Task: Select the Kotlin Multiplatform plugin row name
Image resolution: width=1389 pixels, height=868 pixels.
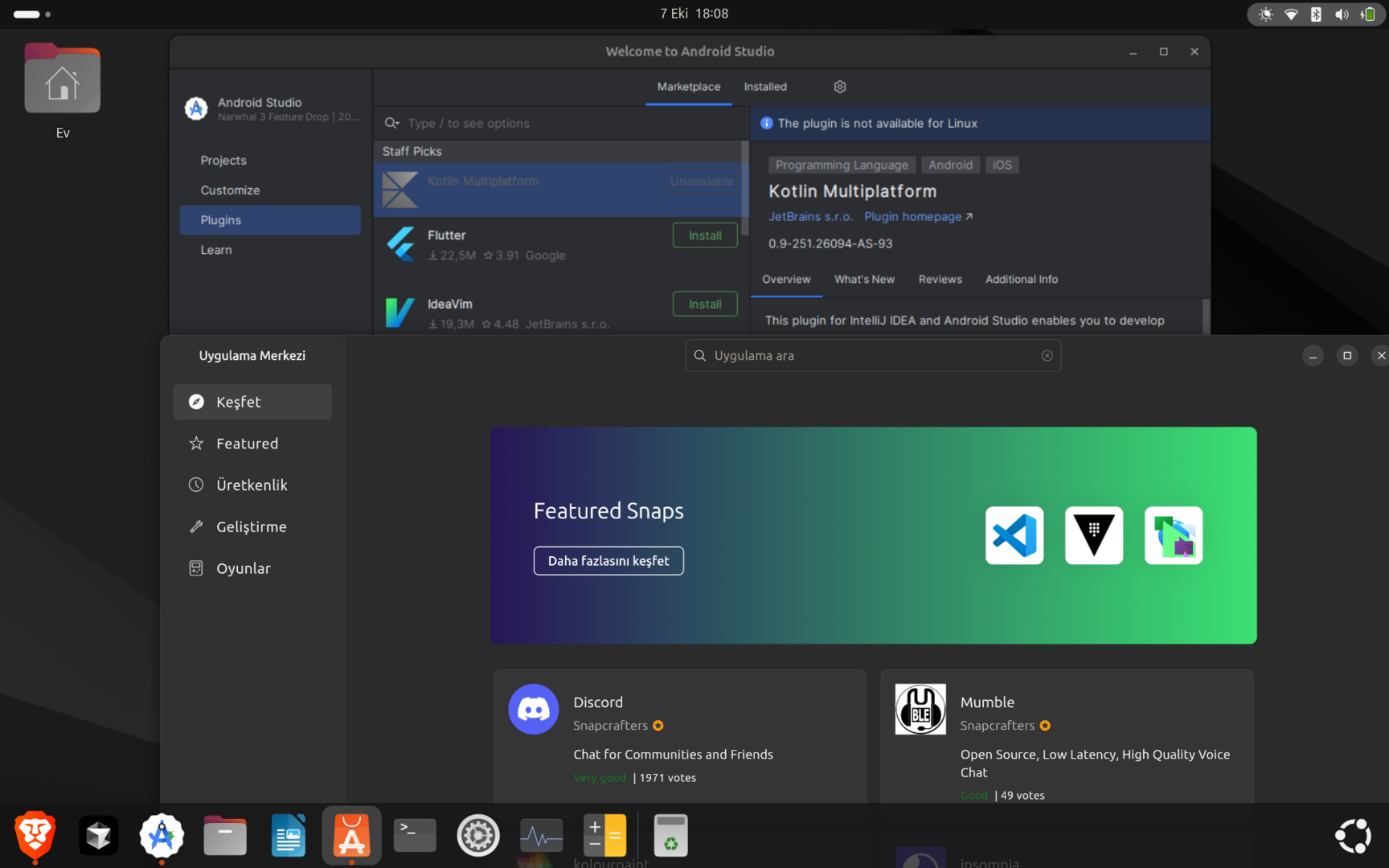Action: [x=483, y=182]
